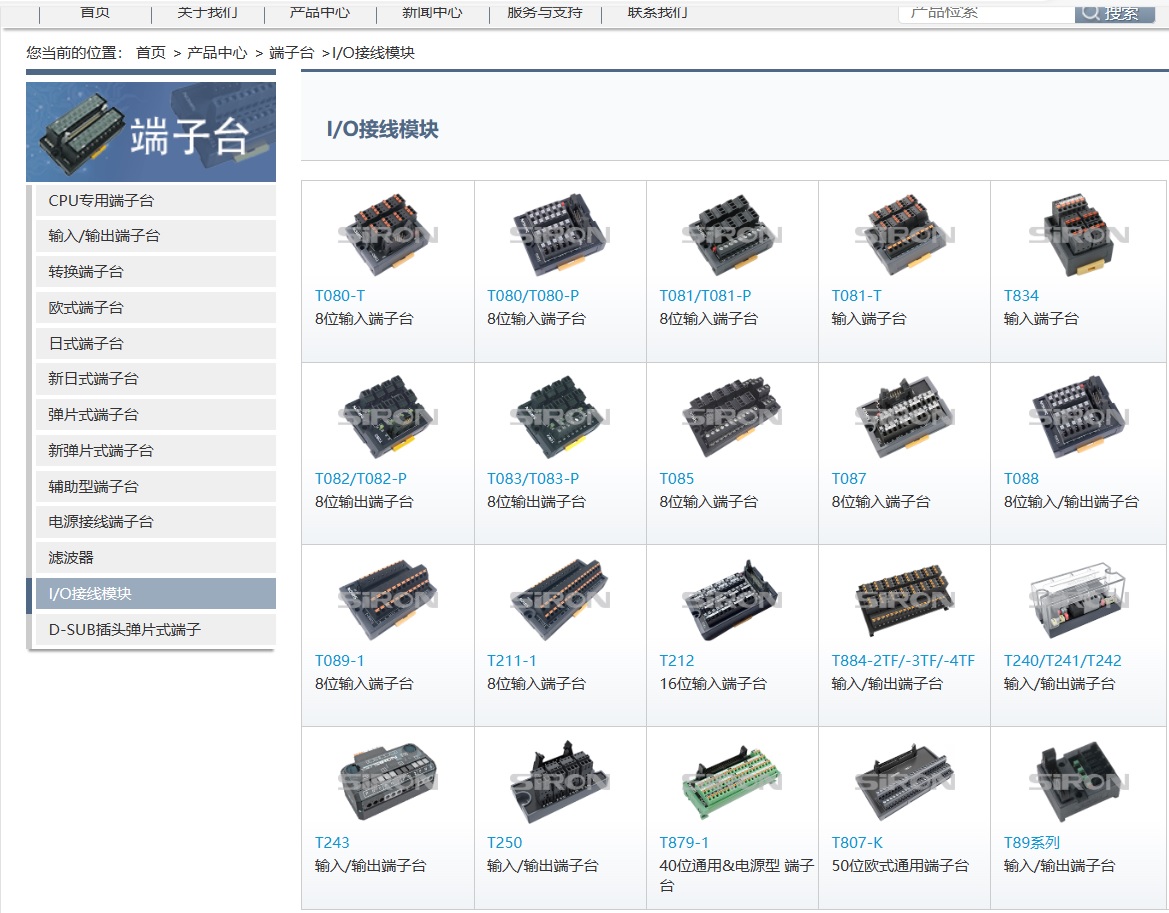Viewport: 1169px width, 913px height.
Task: Select the T087 product photo
Action: point(904,417)
